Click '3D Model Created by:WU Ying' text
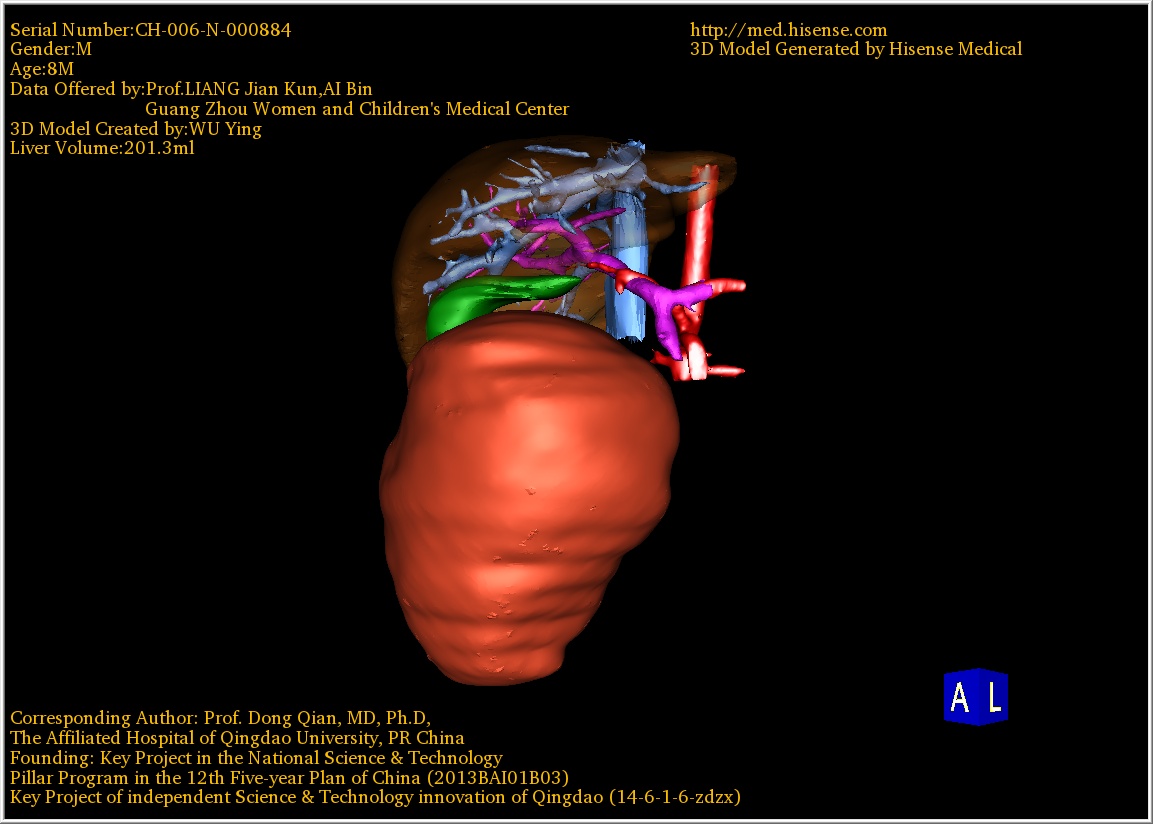This screenshot has width=1153, height=824. coord(135,129)
